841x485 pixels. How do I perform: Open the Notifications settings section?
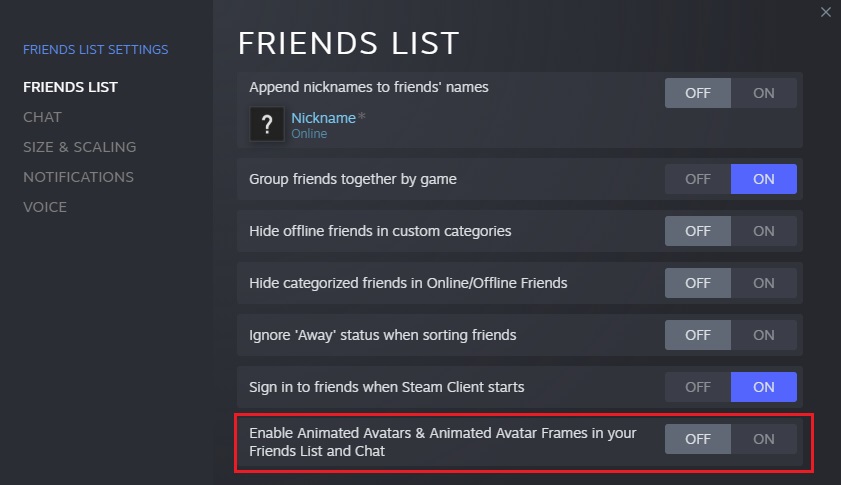click(x=78, y=177)
